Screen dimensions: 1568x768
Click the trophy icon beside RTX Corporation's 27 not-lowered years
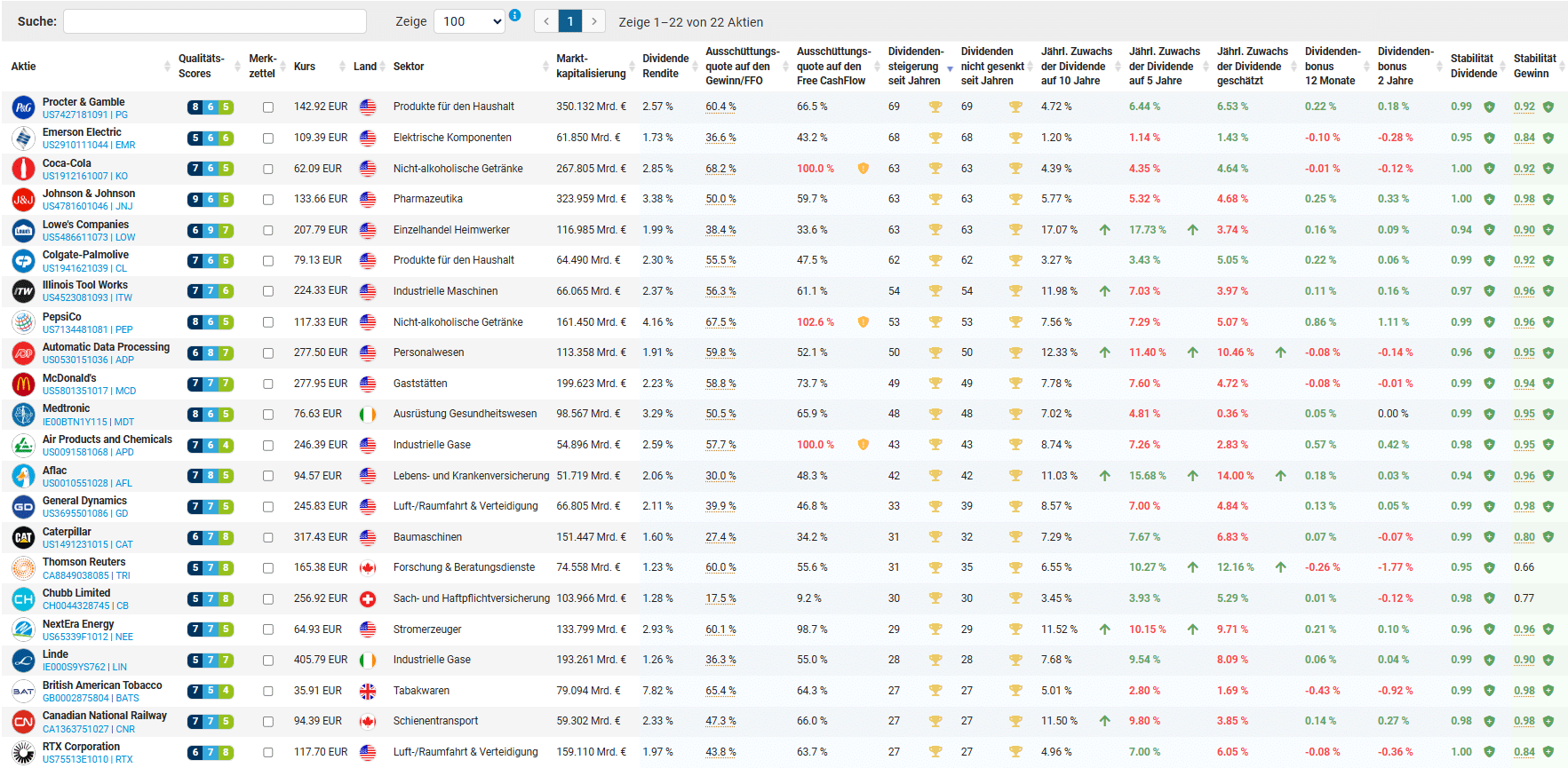pos(1015,752)
